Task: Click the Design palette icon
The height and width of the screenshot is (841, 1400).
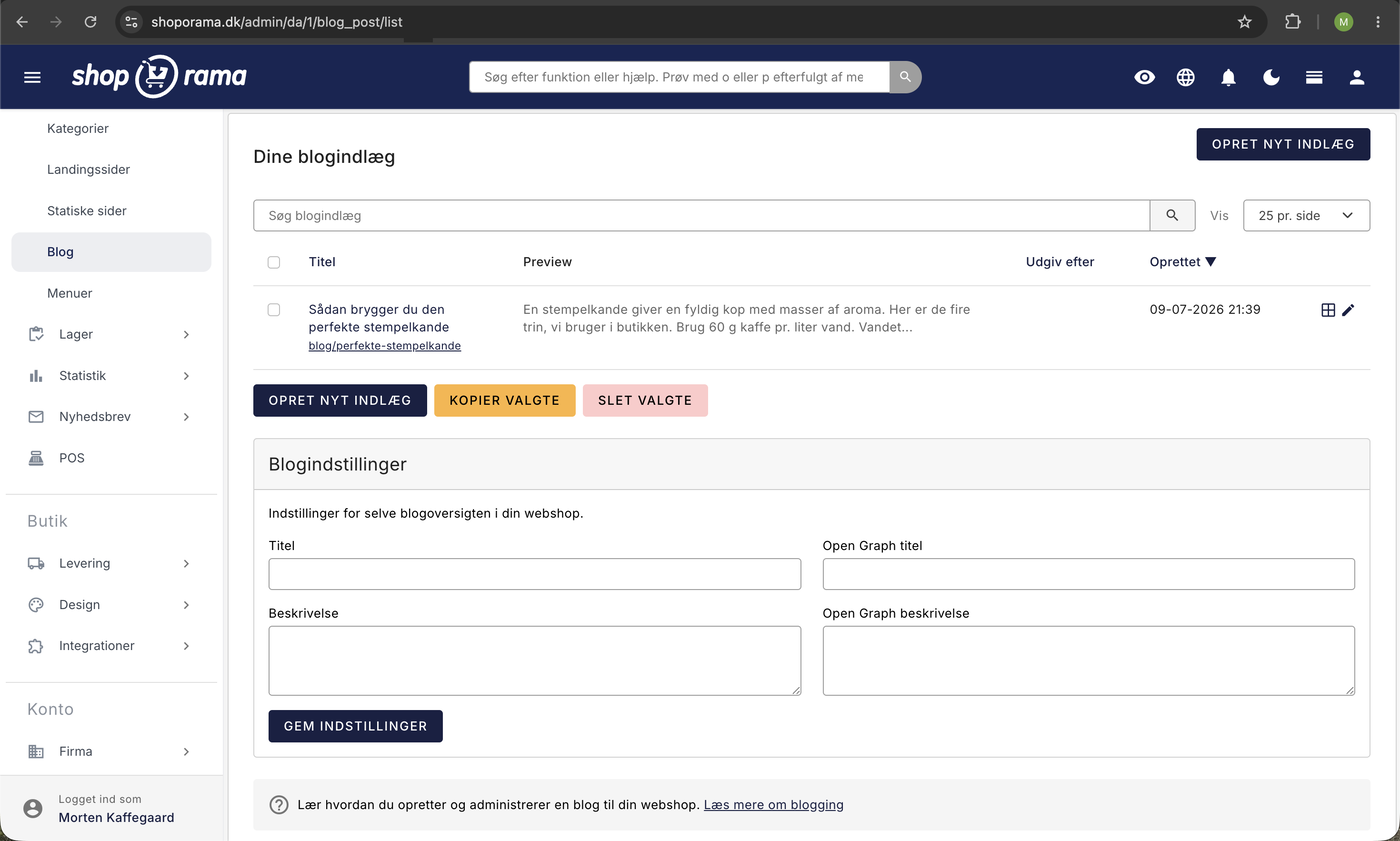Action: [x=36, y=604]
